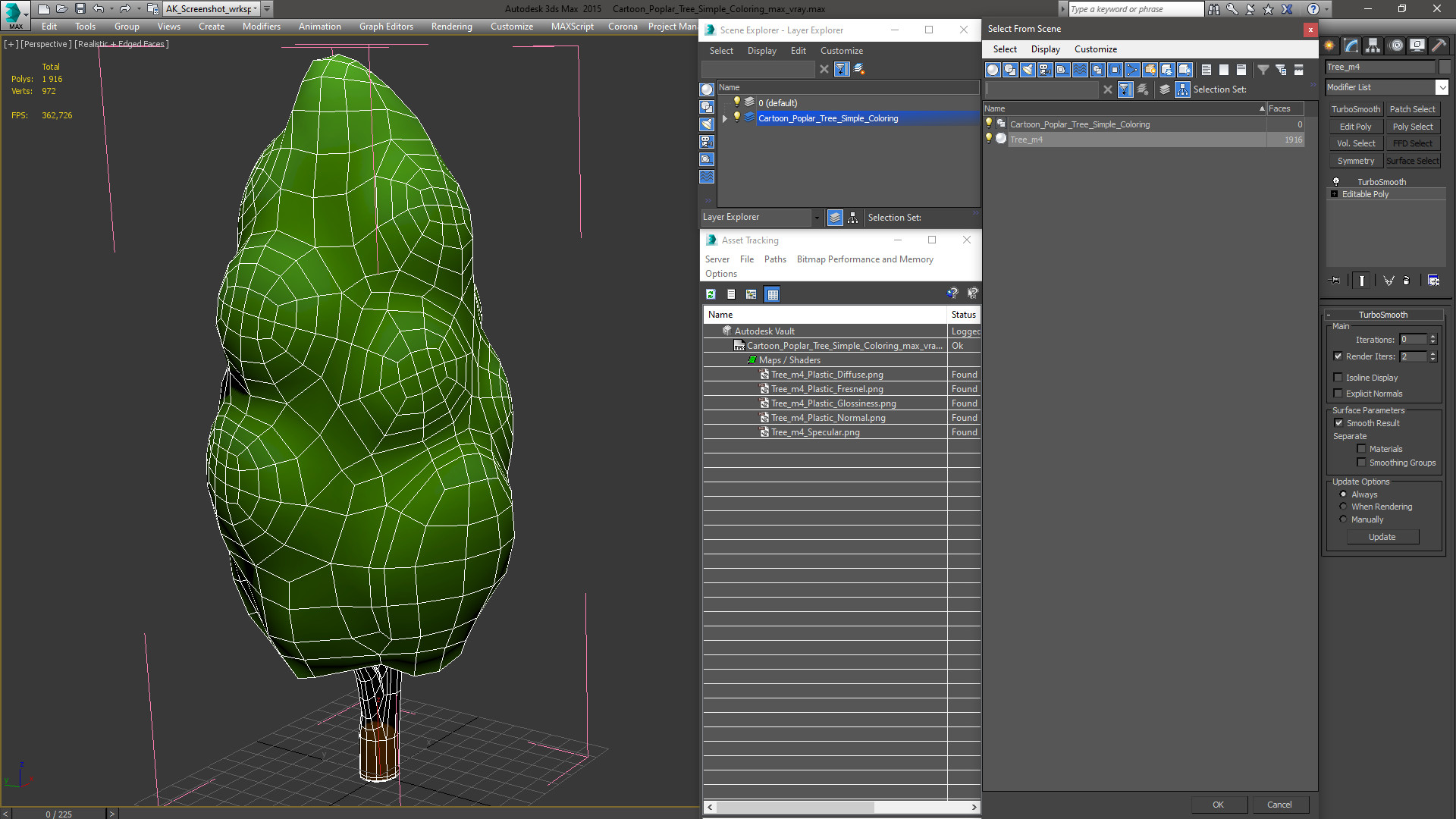The height and width of the screenshot is (819, 1456).
Task: Collapse the TurboSmooth rollout header
Action: (1383, 315)
